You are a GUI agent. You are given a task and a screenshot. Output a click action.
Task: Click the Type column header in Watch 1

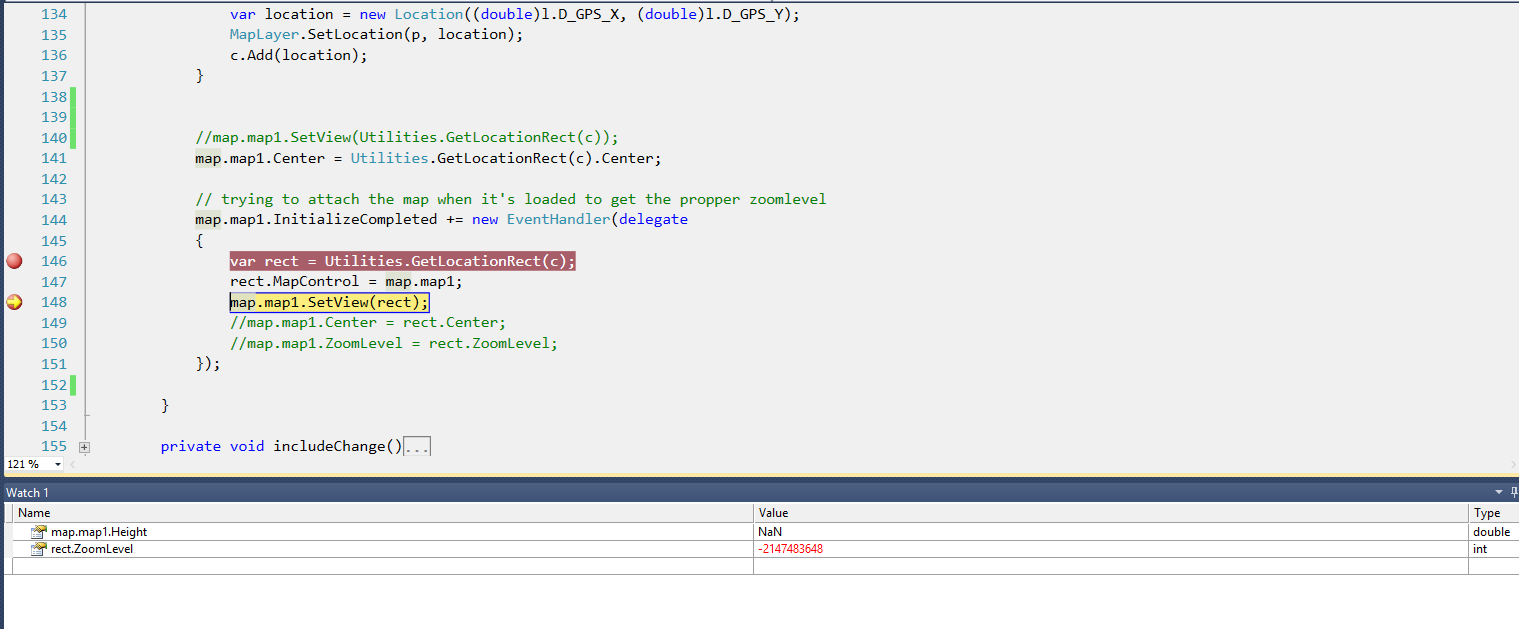[1493, 512]
